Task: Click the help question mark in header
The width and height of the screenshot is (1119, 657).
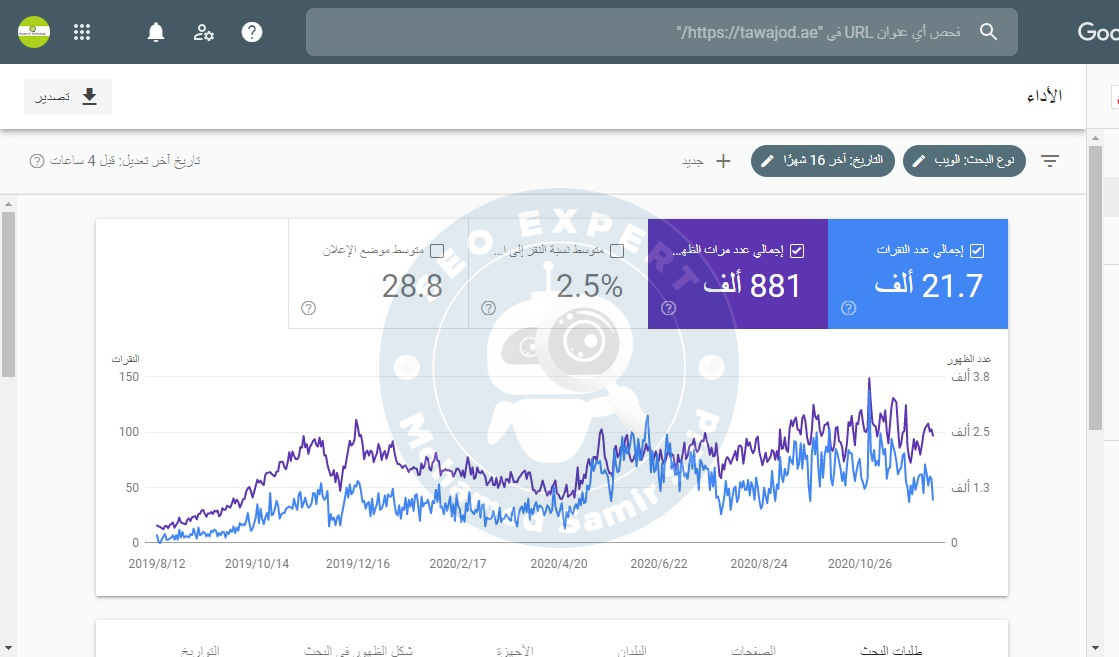Action: coord(252,32)
